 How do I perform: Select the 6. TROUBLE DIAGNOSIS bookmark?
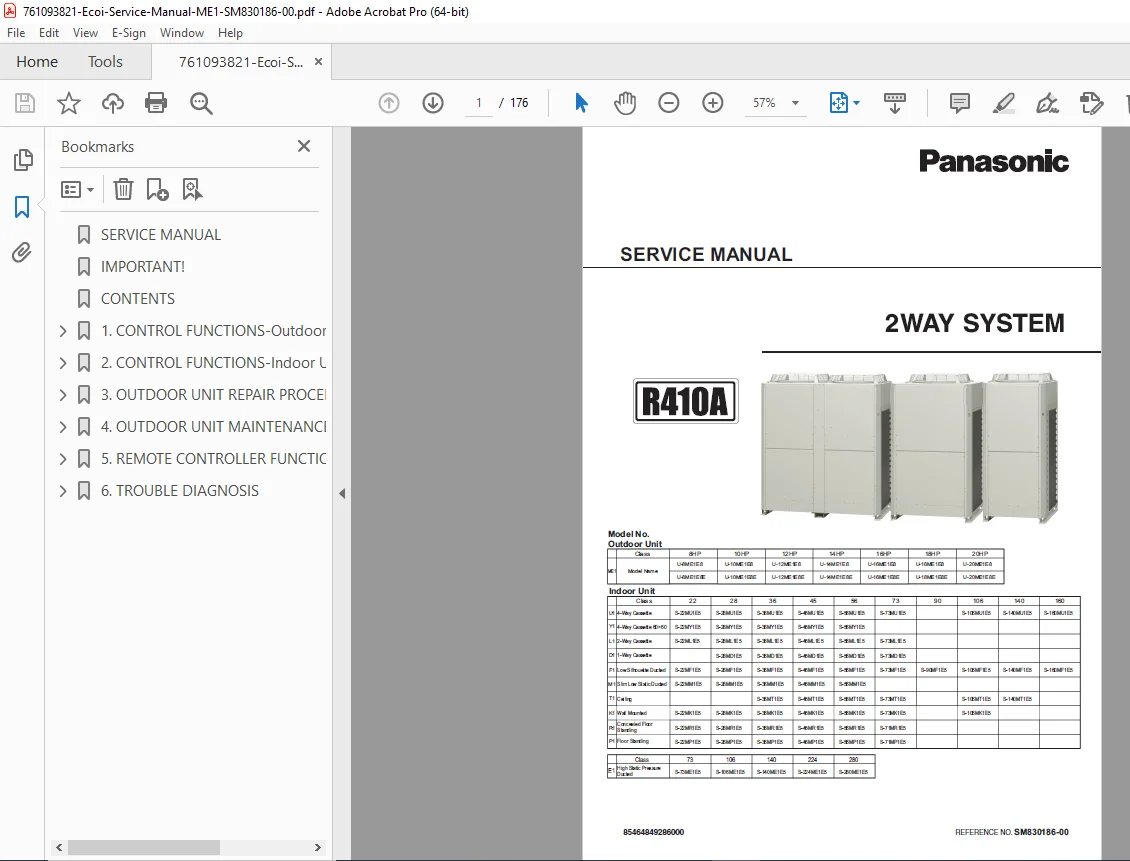click(x=179, y=491)
